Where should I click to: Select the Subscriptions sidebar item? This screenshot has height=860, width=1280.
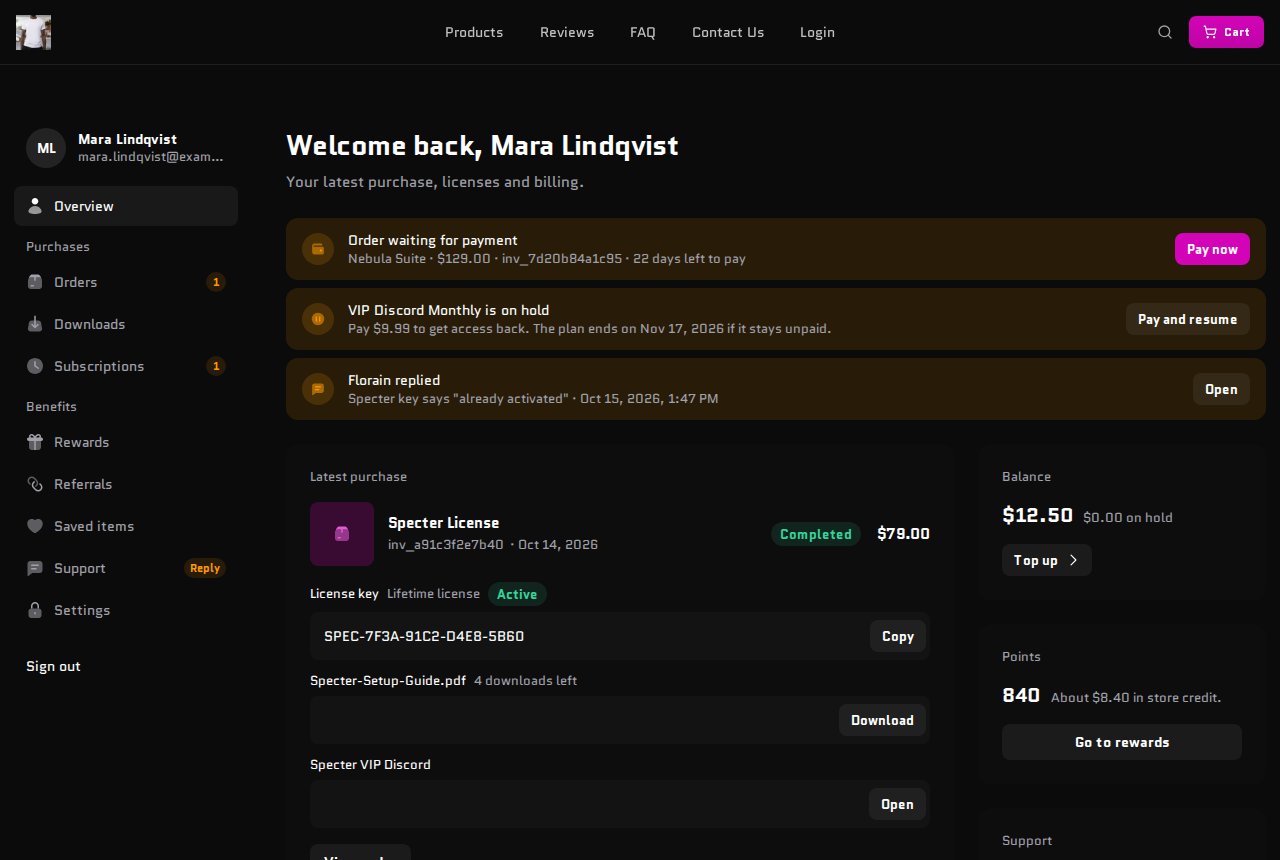click(x=126, y=366)
